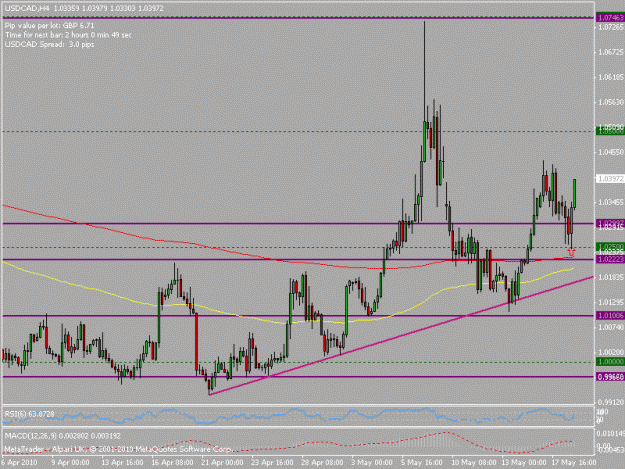Click the '28 Apr 08:00' time axis label
This screenshot has width=625, height=469.
tap(322, 462)
